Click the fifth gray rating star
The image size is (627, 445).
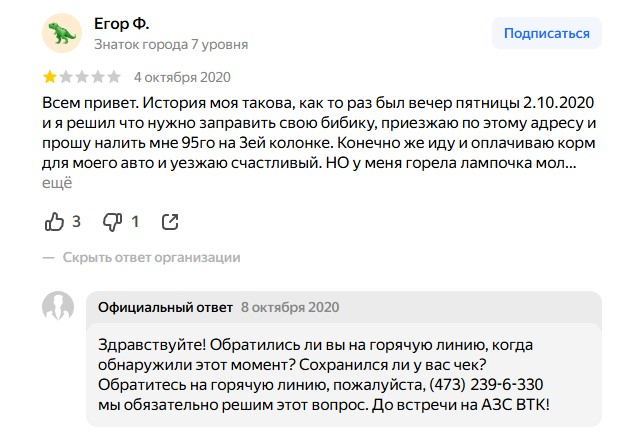pos(114,76)
